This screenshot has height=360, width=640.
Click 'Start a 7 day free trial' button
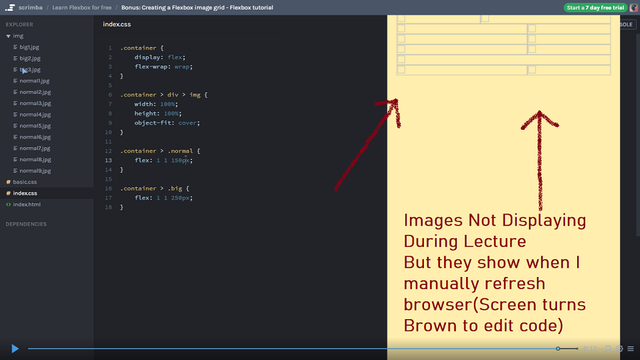pos(595,7)
